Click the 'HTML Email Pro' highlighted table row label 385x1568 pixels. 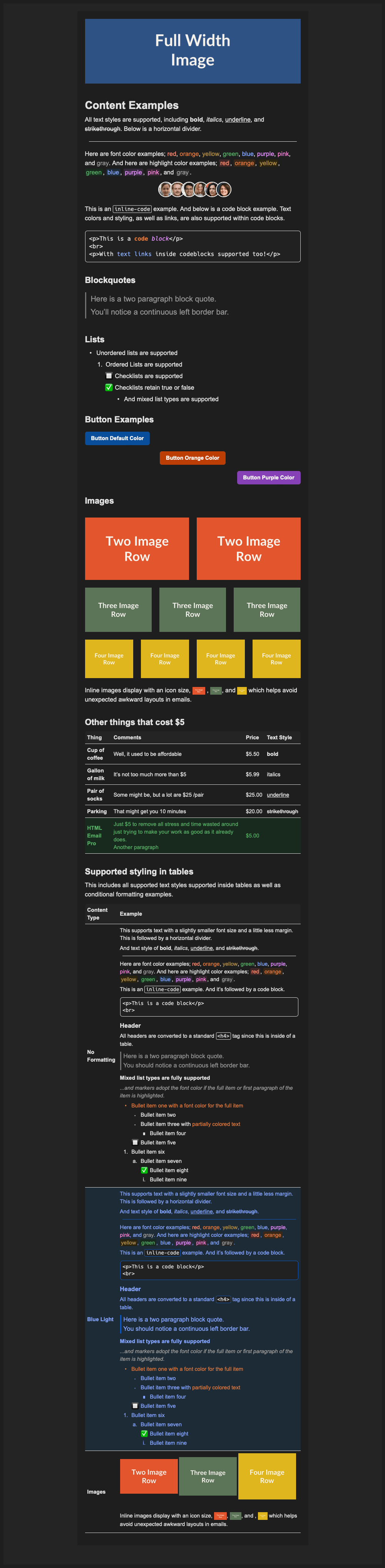94,836
